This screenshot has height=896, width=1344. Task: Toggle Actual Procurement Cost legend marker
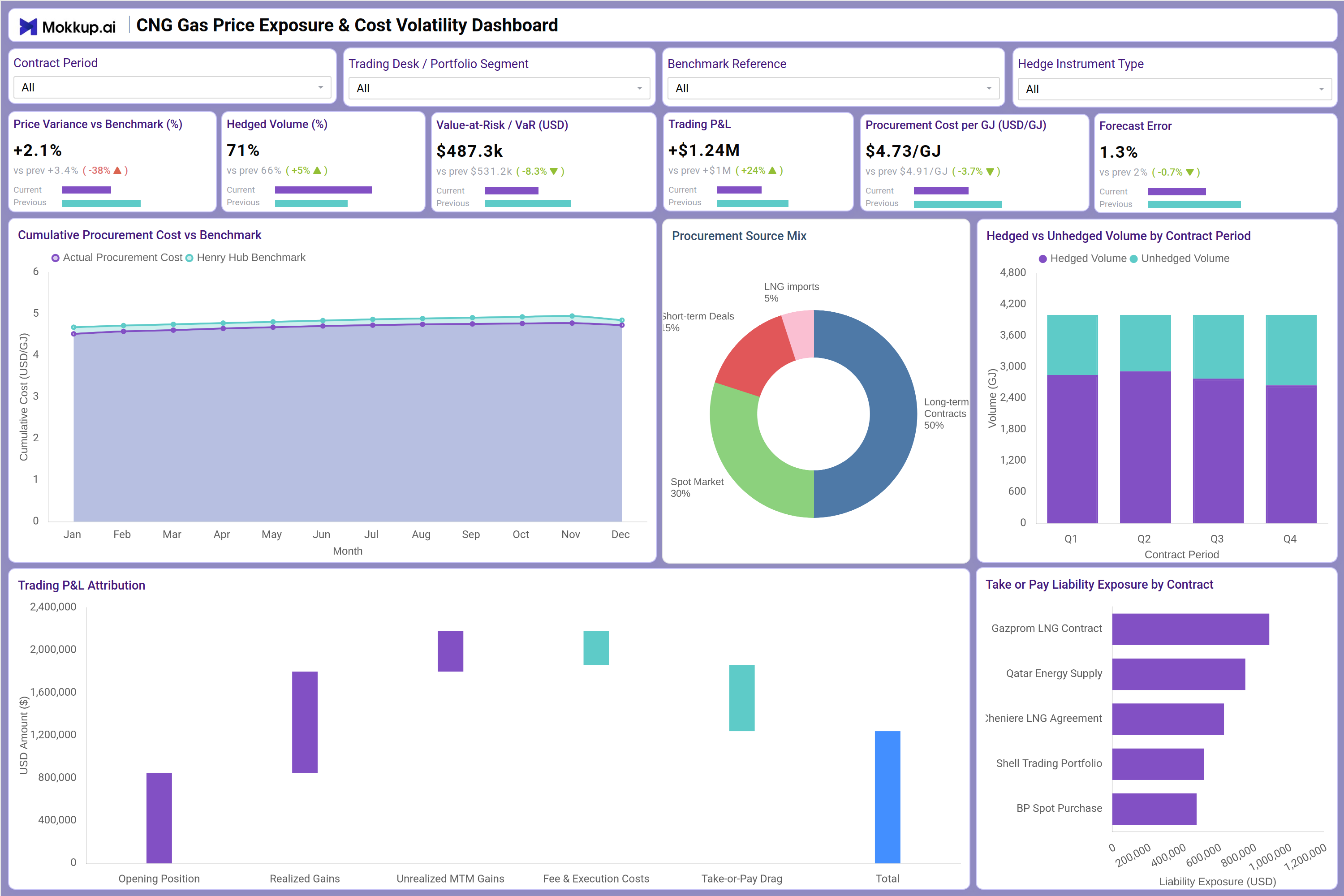pos(56,258)
